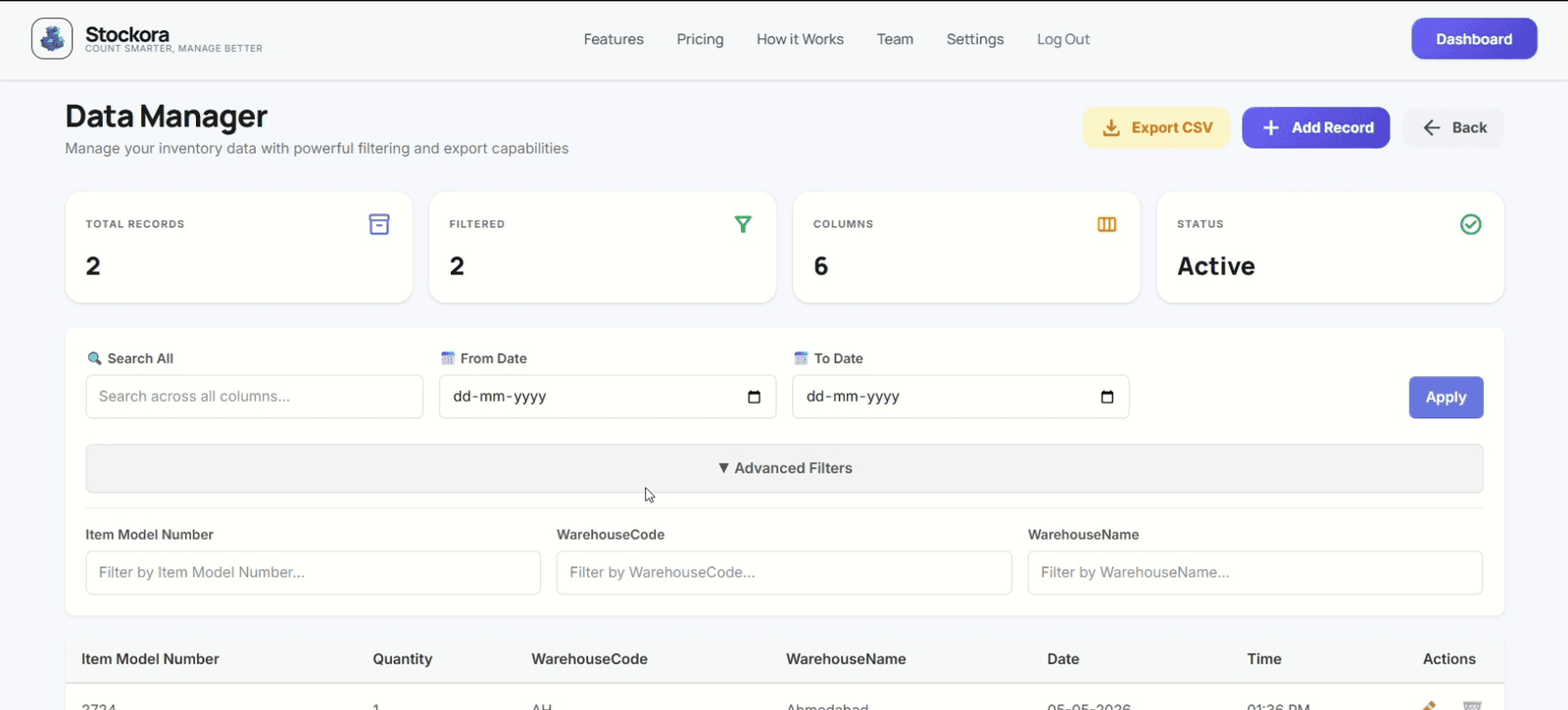This screenshot has width=1568, height=710.
Task: Open Settings from the top navigation
Action: point(975,39)
